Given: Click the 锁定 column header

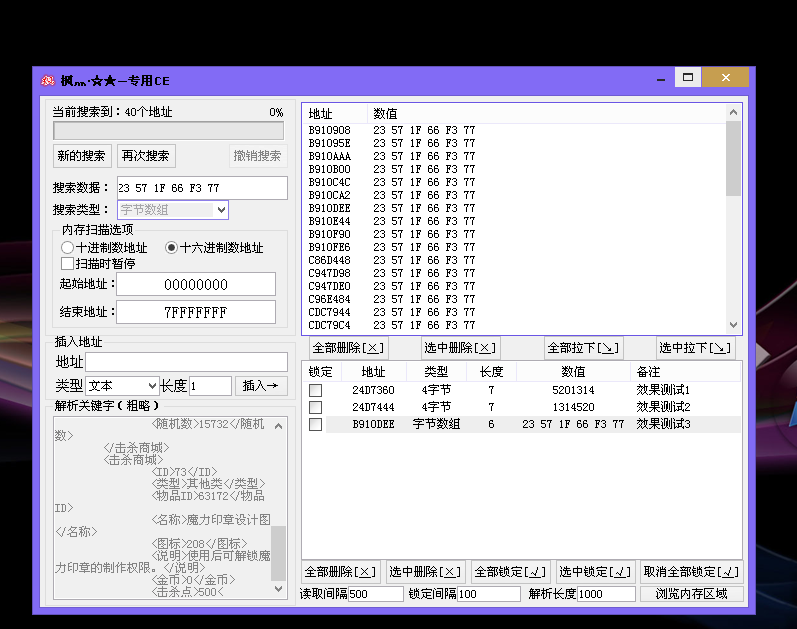Looking at the screenshot, I should pyautogui.click(x=322, y=372).
